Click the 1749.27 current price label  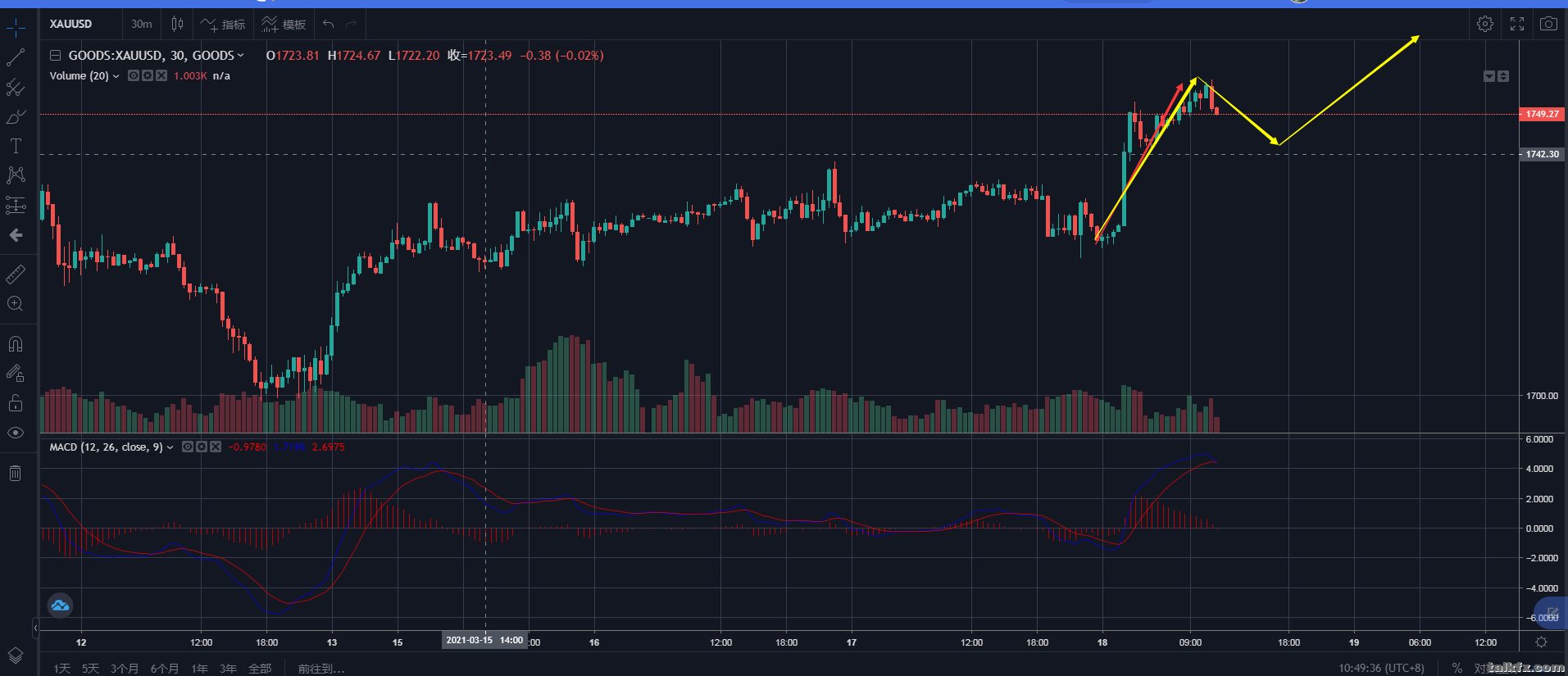click(x=1542, y=114)
